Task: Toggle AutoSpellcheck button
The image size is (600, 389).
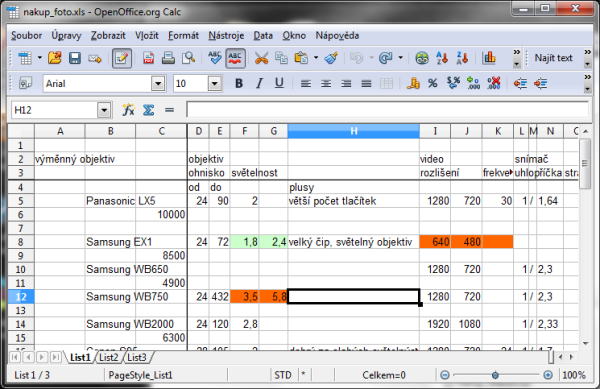Action: [235, 58]
